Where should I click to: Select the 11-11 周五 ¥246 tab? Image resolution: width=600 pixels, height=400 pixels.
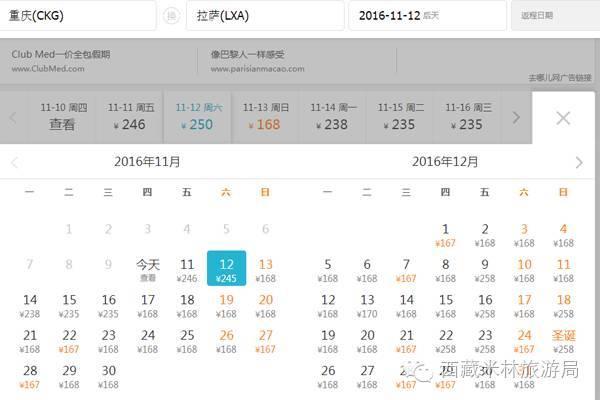click(133, 116)
